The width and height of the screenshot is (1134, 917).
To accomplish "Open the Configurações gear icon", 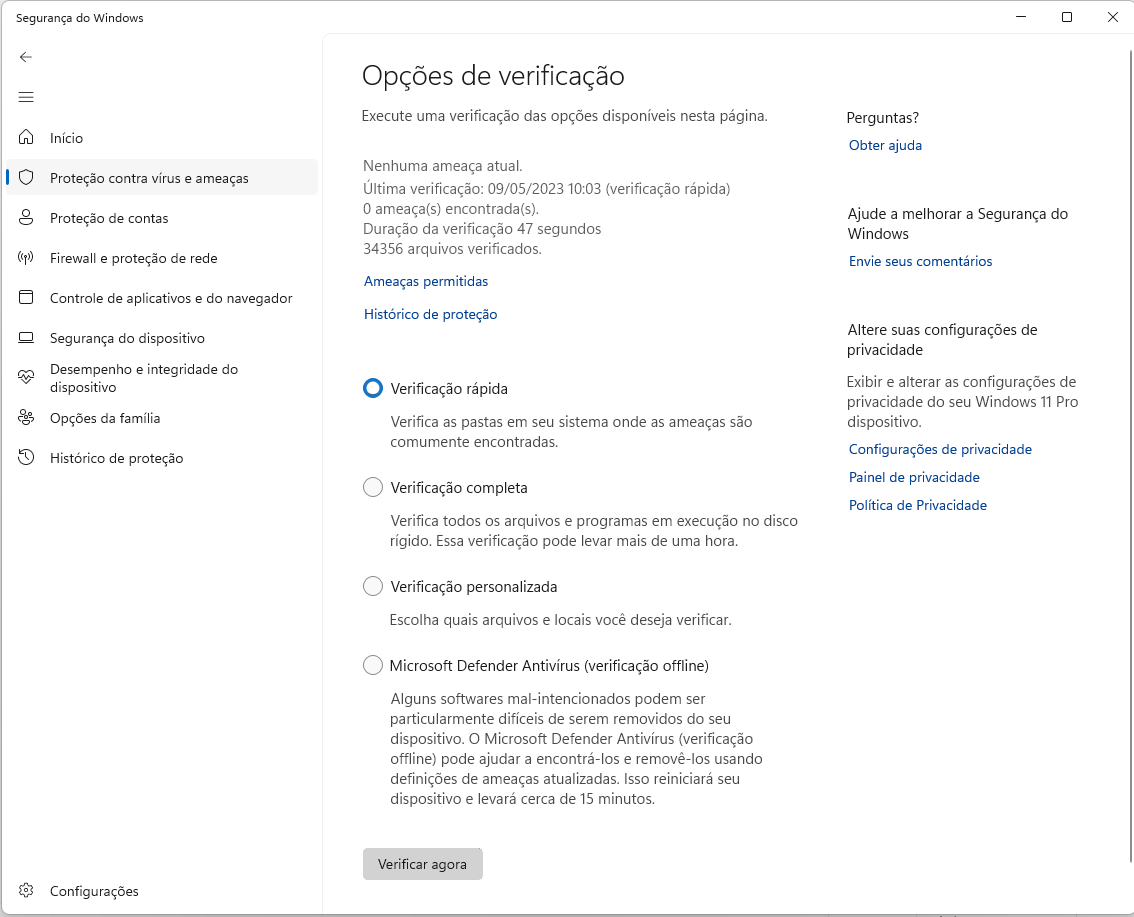I will pyautogui.click(x=26, y=890).
